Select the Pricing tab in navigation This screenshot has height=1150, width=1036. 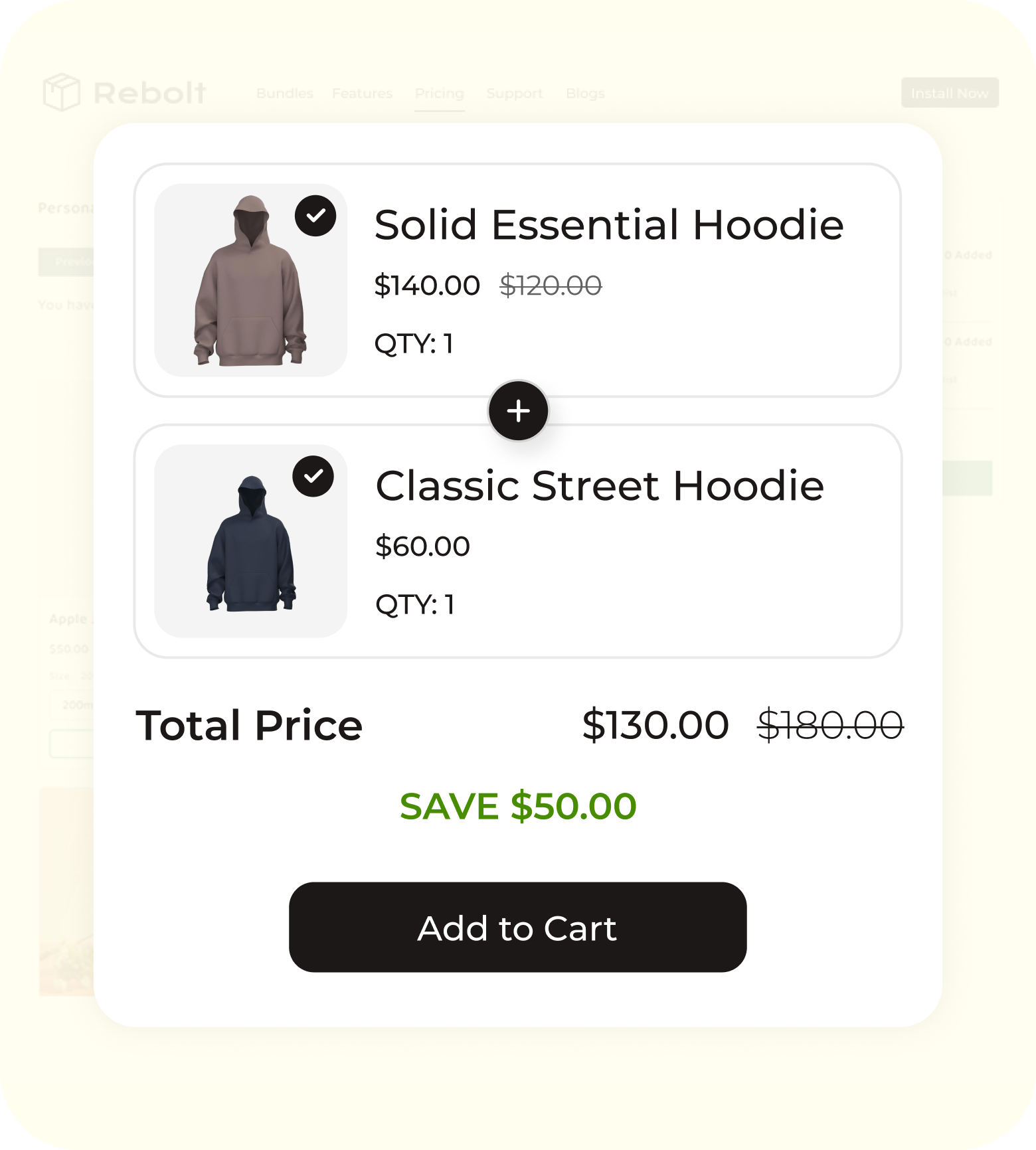[439, 94]
